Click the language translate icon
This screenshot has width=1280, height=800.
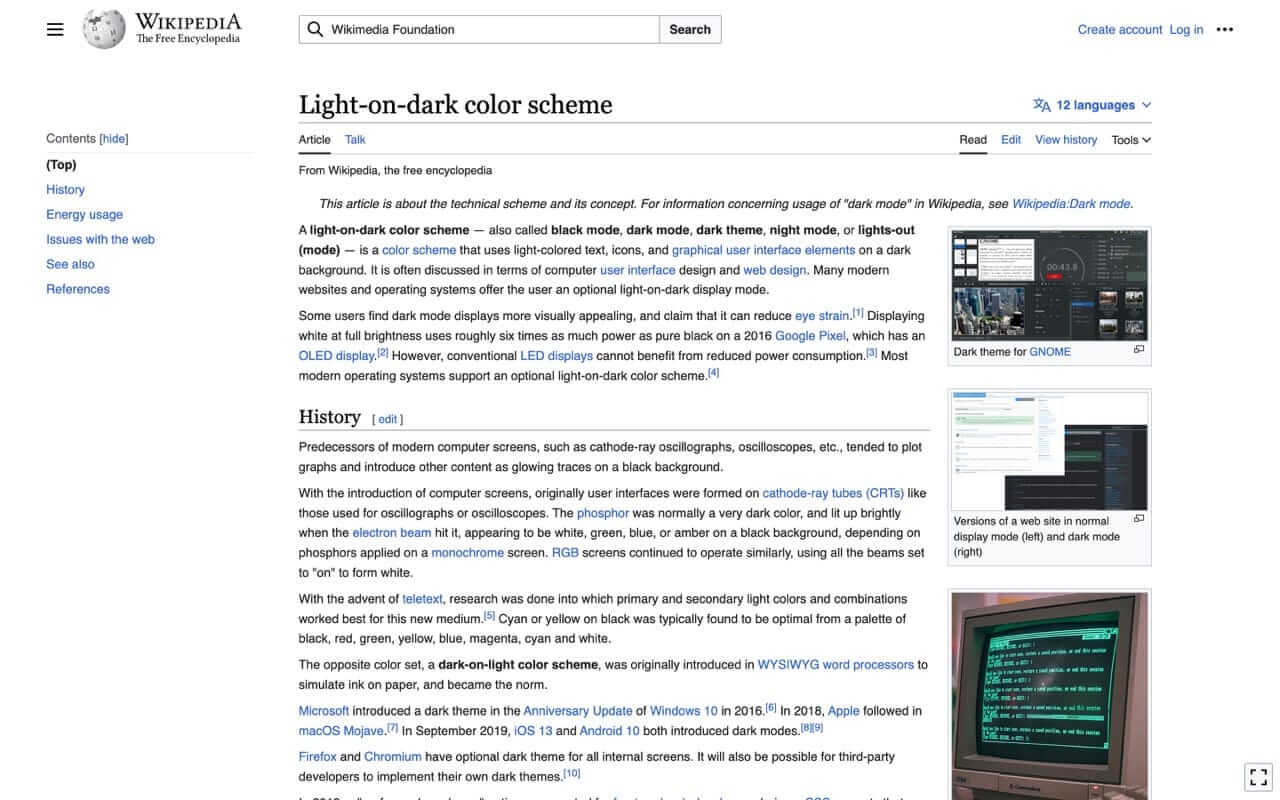tap(1042, 105)
